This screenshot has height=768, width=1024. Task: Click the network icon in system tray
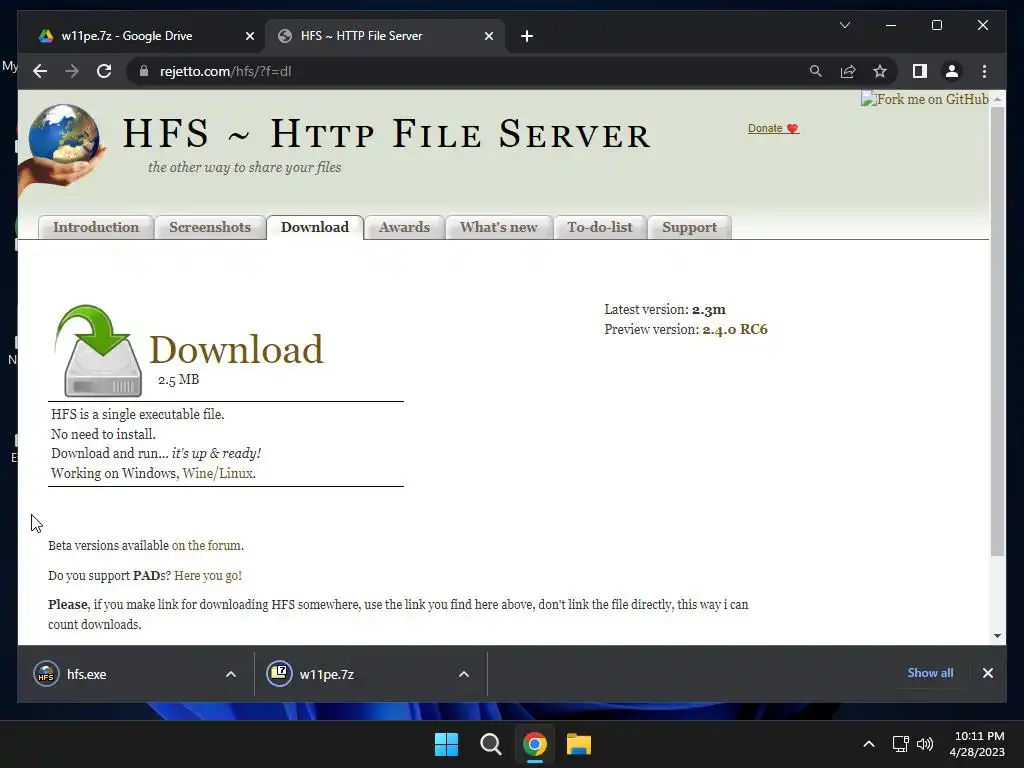(x=901, y=744)
